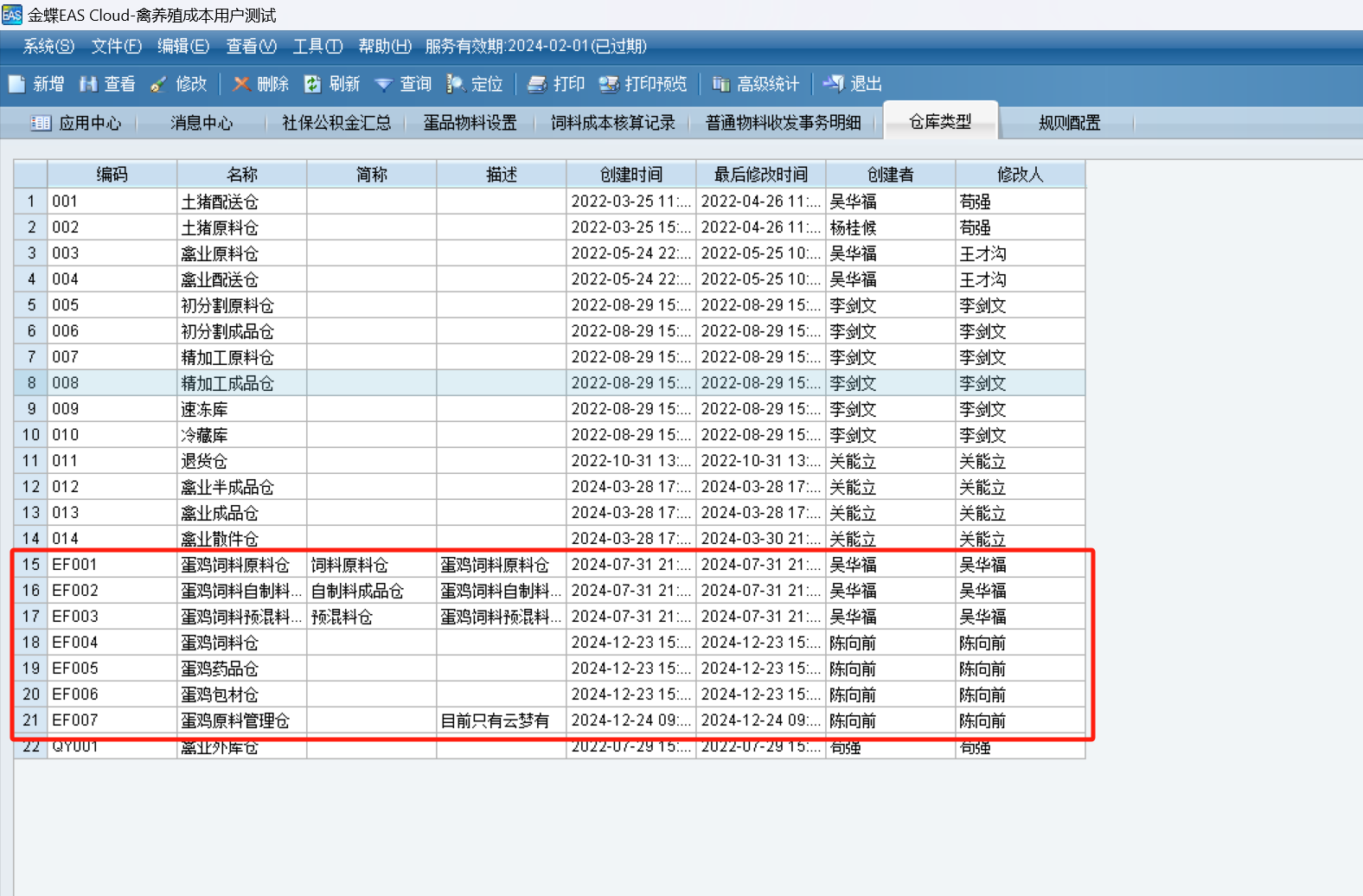Switch to the 应用中心 tab
This screenshot has height=896, width=1363.
77,123
